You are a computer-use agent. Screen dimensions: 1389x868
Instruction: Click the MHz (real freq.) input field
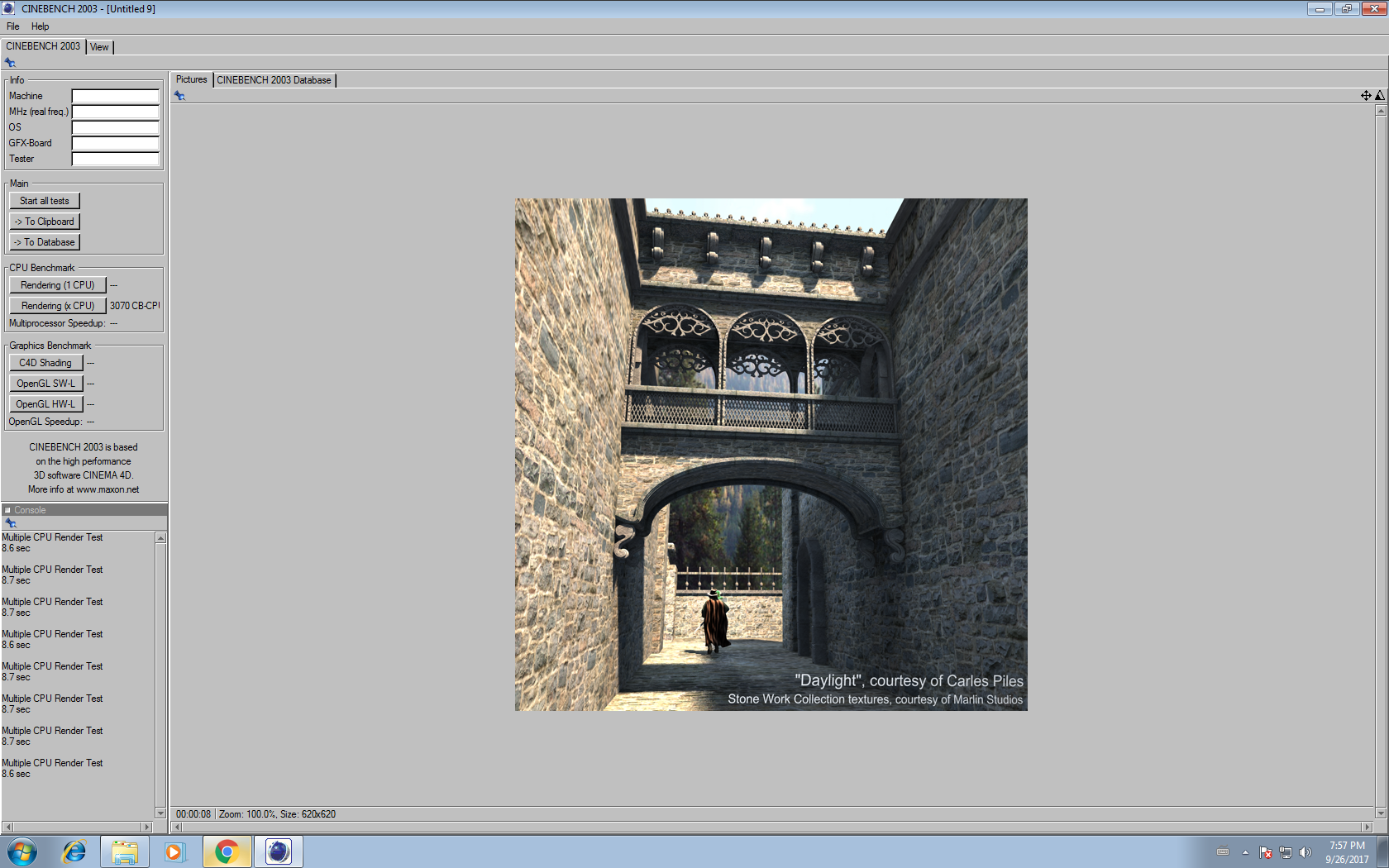pos(116,112)
